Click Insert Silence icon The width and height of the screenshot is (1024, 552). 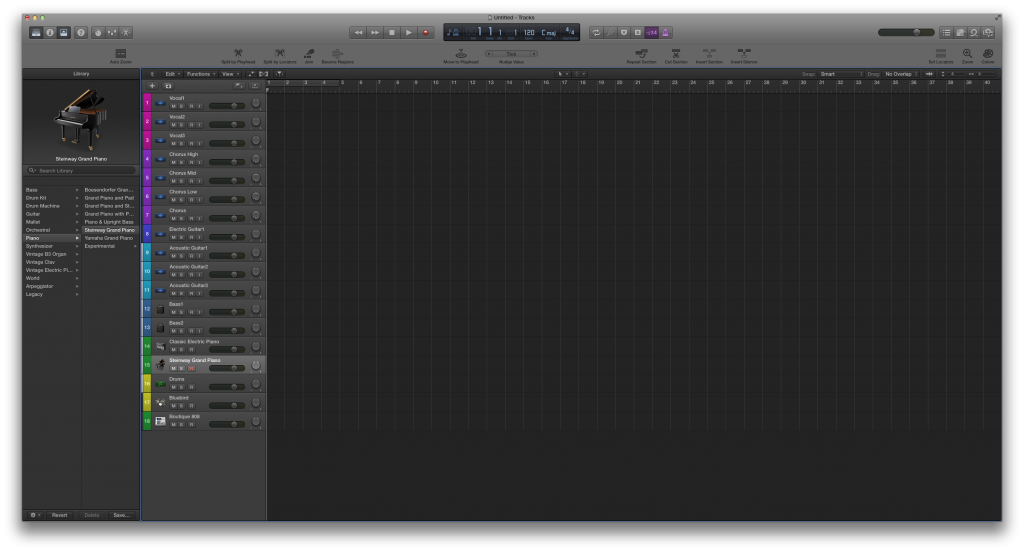[x=744, y=54]
